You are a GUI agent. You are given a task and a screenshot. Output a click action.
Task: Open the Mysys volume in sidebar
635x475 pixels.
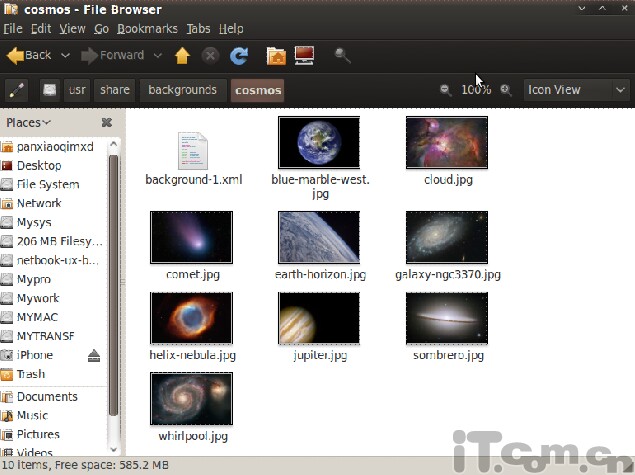pyautogui.click(x=53, y=222)
